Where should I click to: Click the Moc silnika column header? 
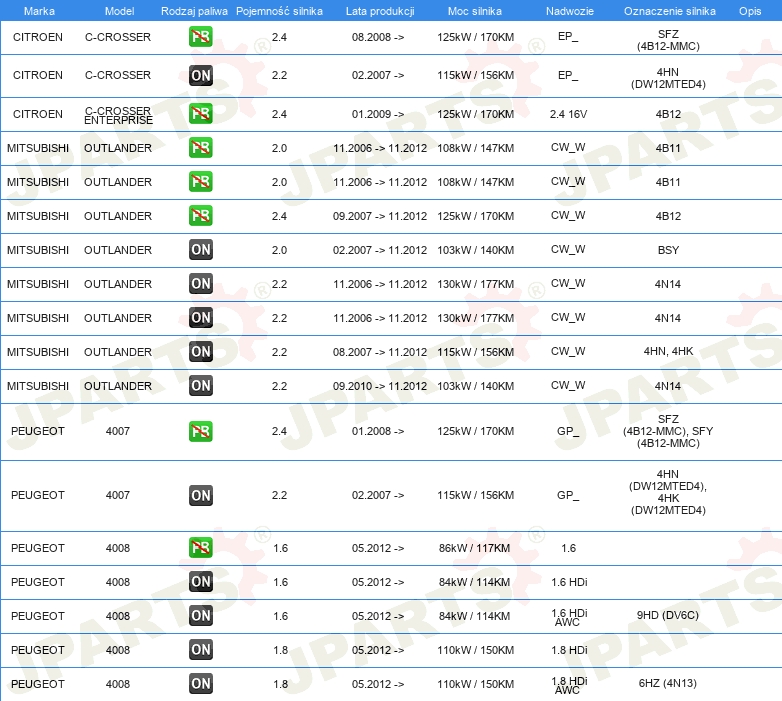coord(475,10)
